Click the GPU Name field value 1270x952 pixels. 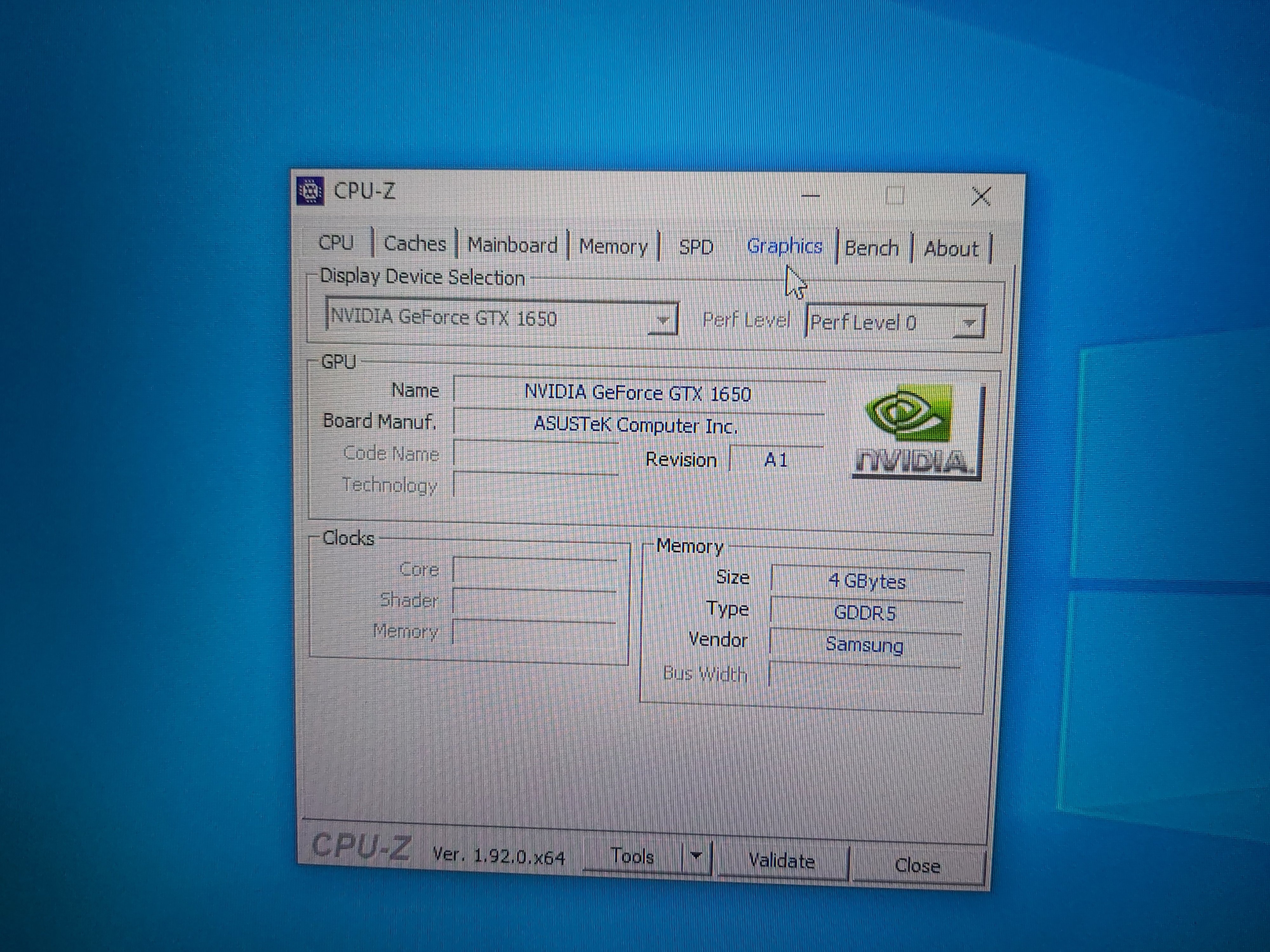point(637,394)
